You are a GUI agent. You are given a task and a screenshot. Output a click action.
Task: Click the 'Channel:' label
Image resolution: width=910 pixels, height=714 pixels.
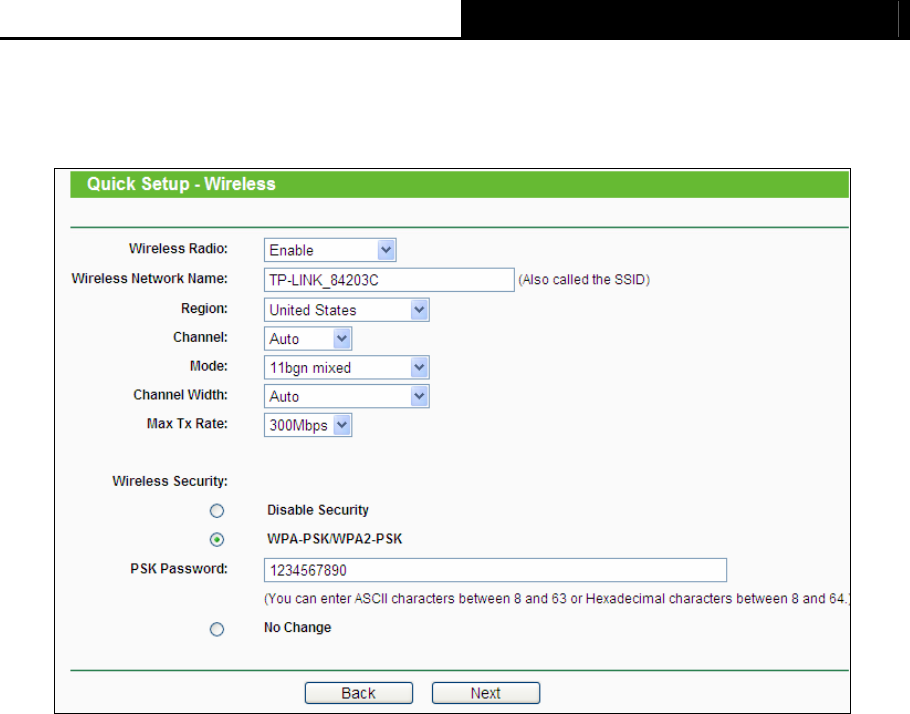(200, 337)
